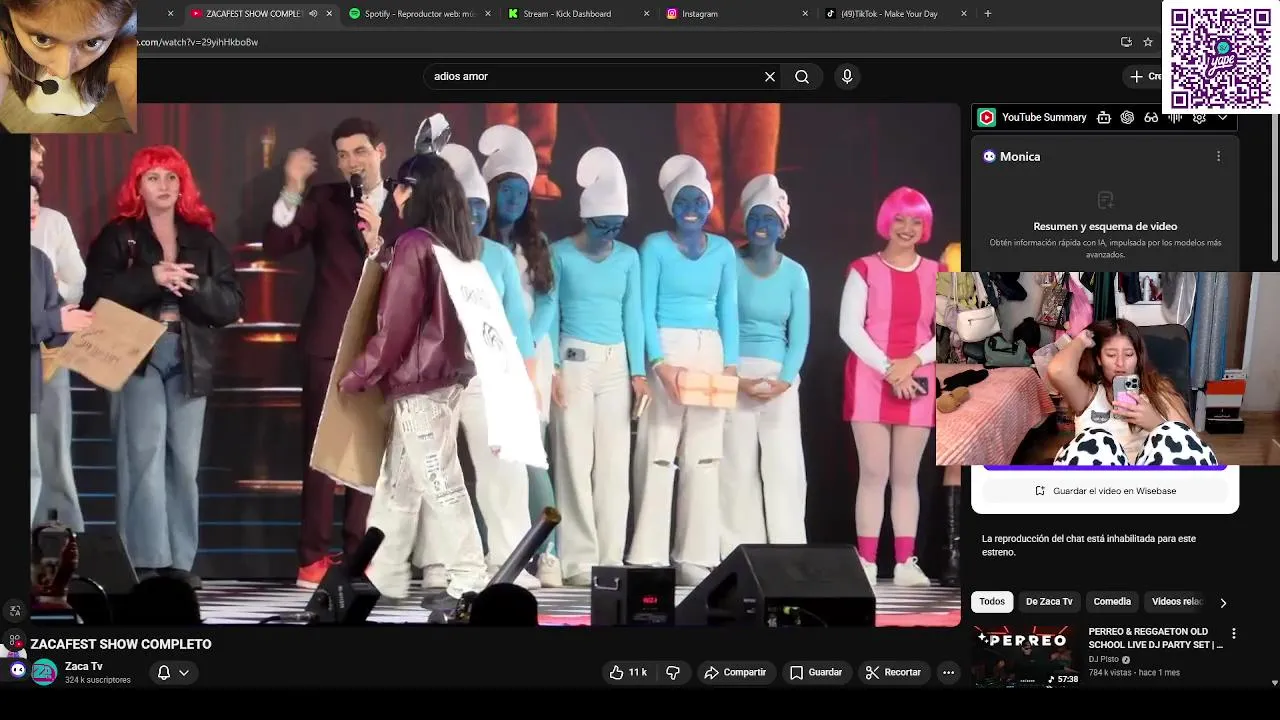
Task: Select the 'De Zaca Tv' filter chip
Action: [x=1049, y=601]
